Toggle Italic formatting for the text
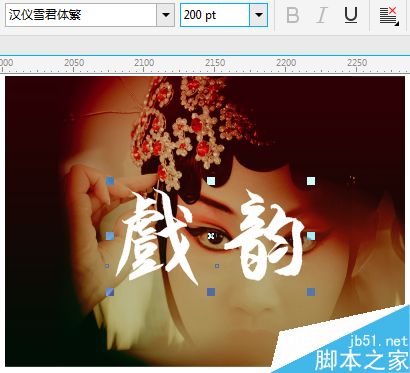This screenshot has height=373, width=410. pos(322,15)
